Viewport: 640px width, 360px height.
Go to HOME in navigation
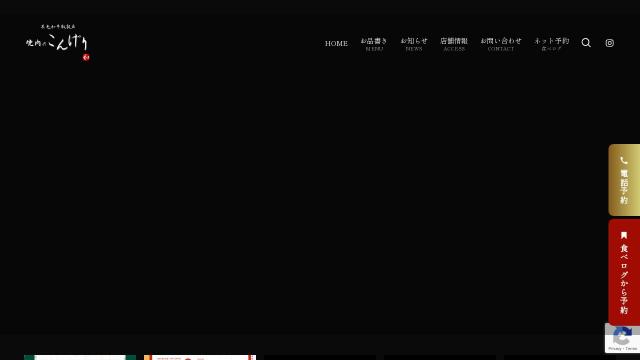[x=336, y=43]
